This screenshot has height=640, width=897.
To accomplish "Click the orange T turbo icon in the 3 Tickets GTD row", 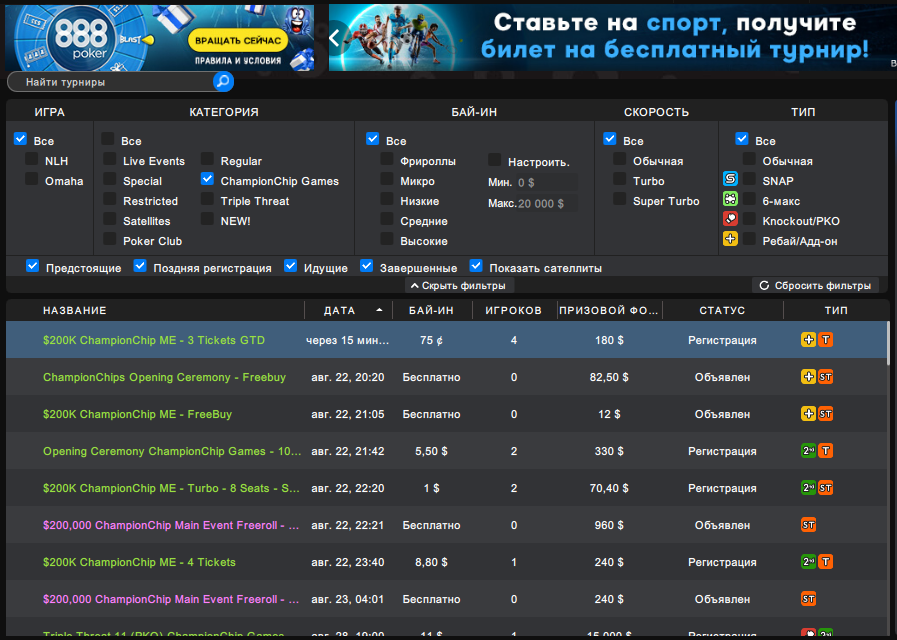I will point(825,340).
